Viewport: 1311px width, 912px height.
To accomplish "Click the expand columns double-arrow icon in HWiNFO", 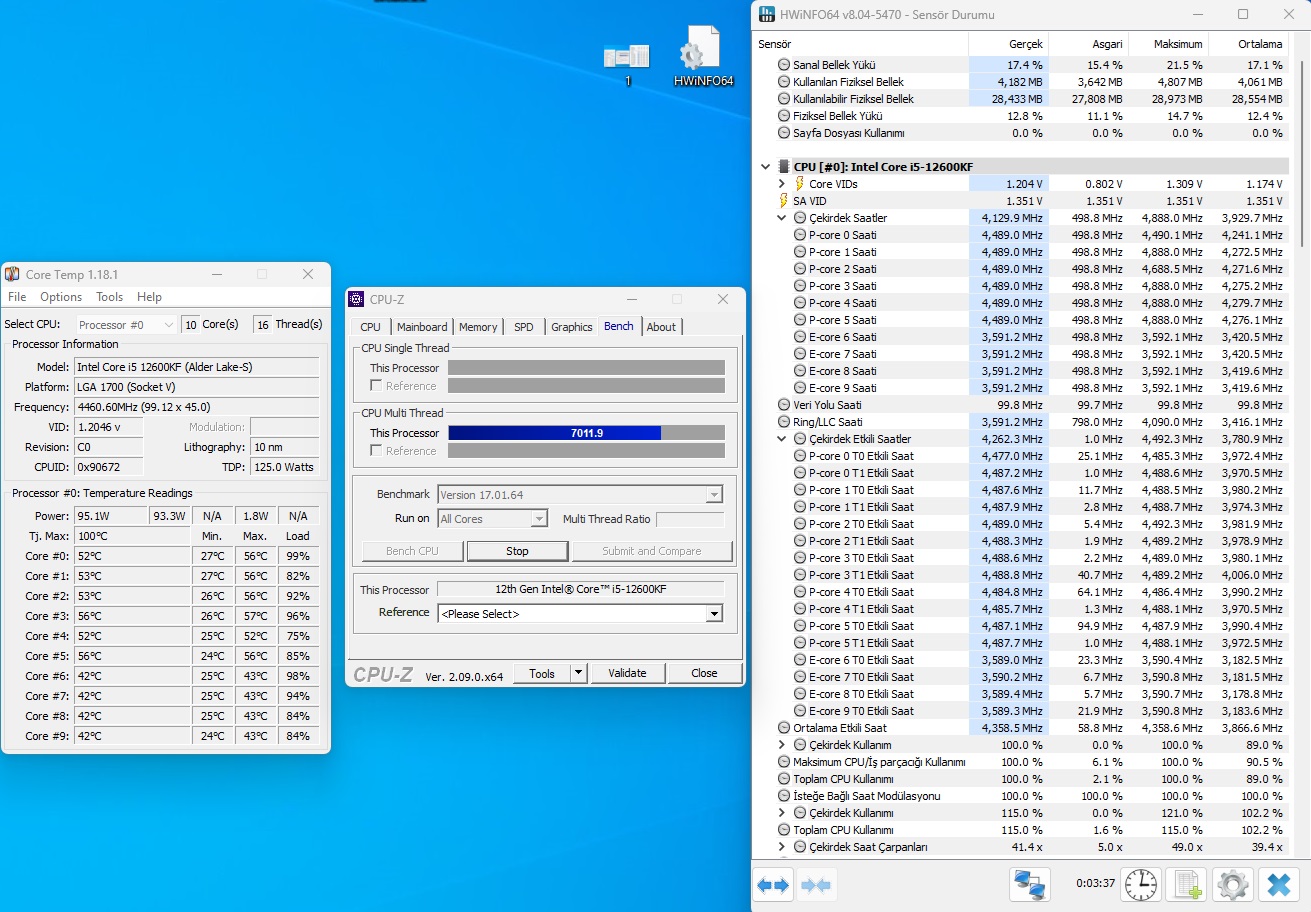I will 773,885.
